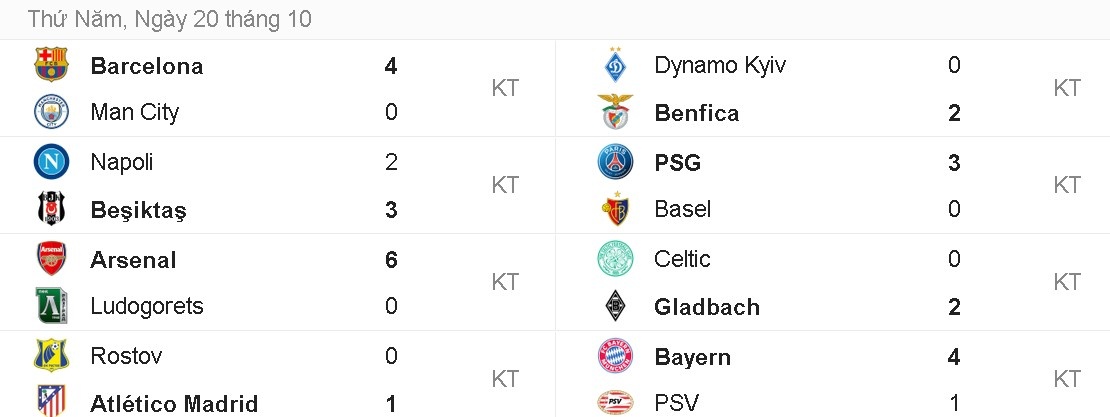Click the Dynamo Kyiv club logo
This screenshot has width=1110, height=417.
(615, 65)
